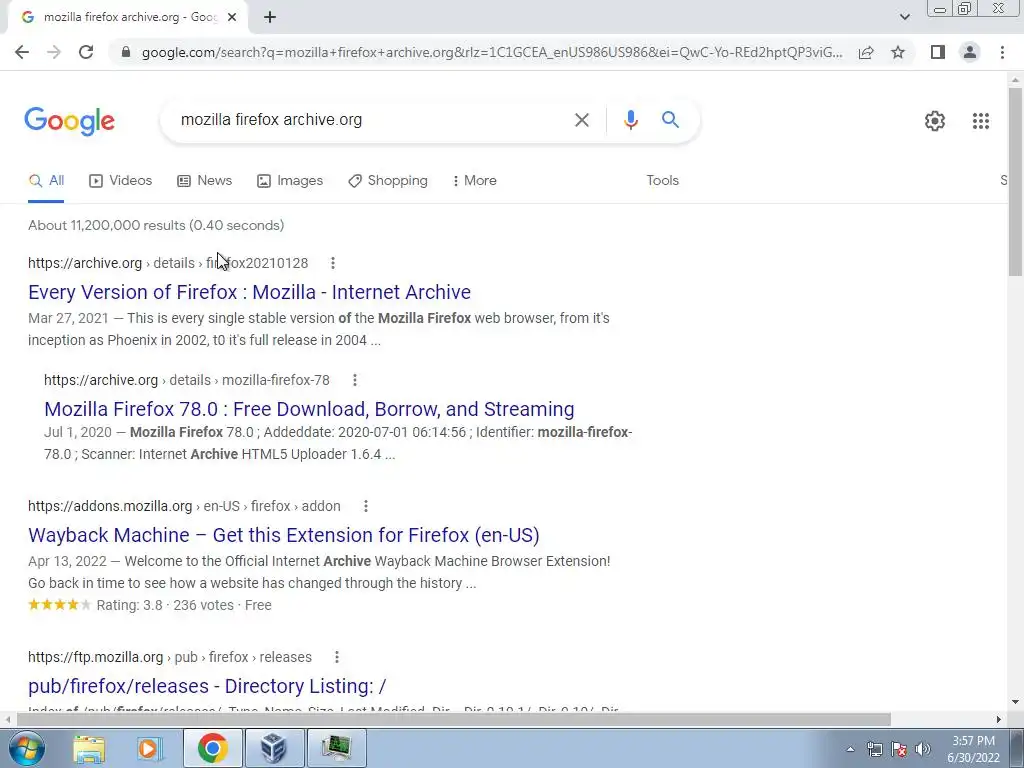Open Wayback Machine extension result
Image resolution: width=1024 pixels, height=768 pixels.
(x=284, y=535)
